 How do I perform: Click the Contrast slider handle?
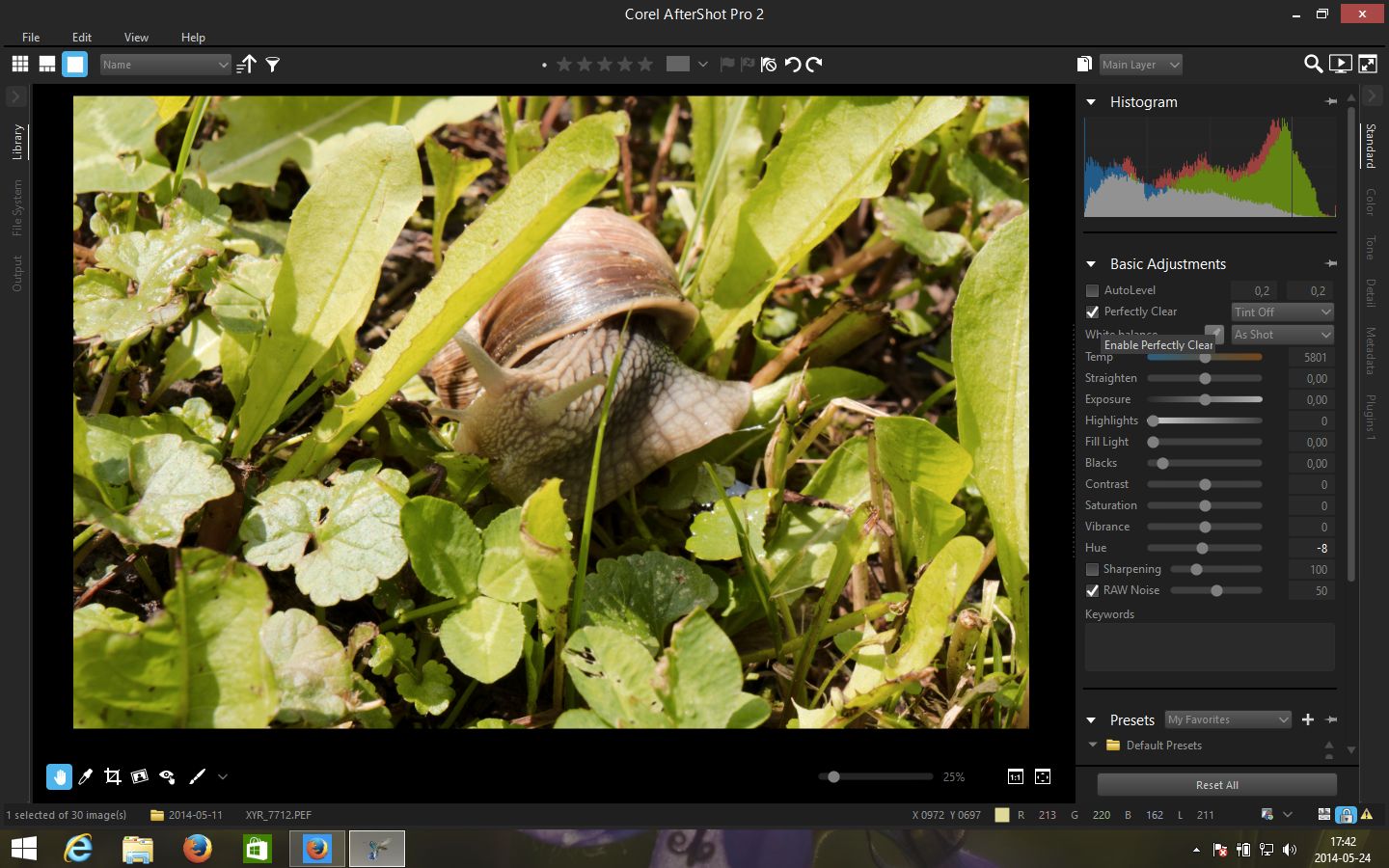pyautogui.click(x=1205, y=484)
